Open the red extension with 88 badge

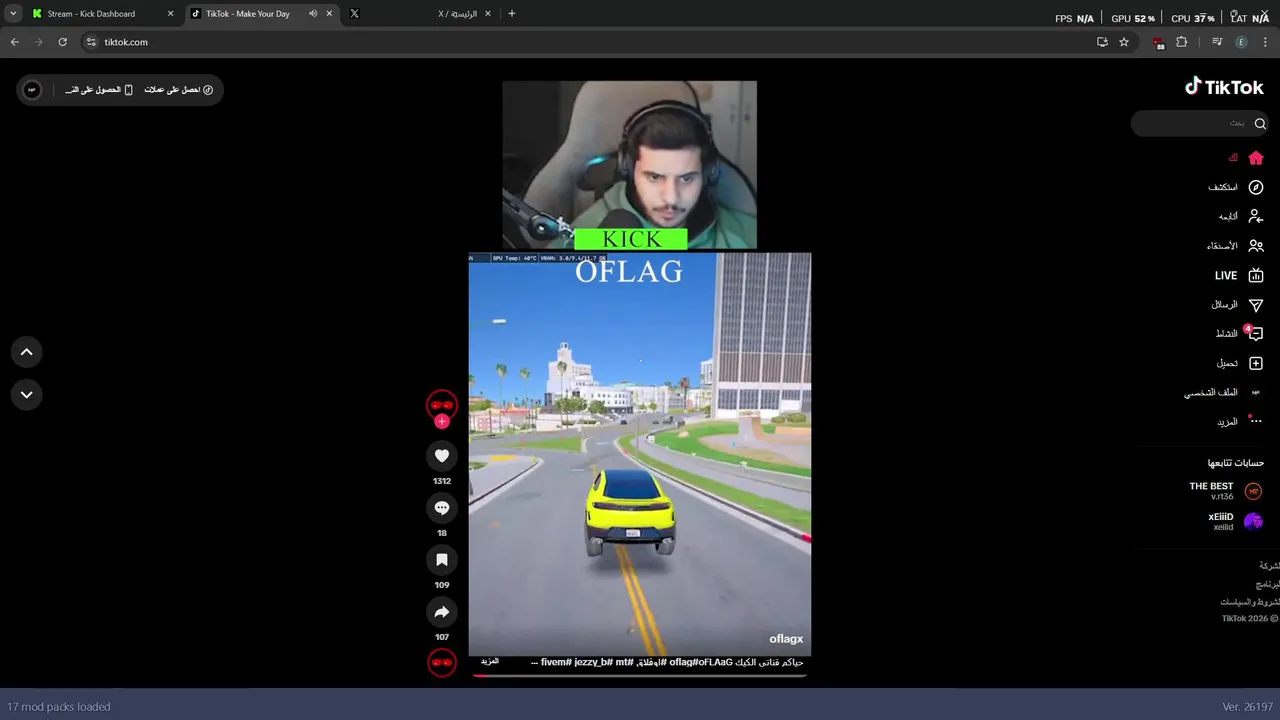[1158, 43]
